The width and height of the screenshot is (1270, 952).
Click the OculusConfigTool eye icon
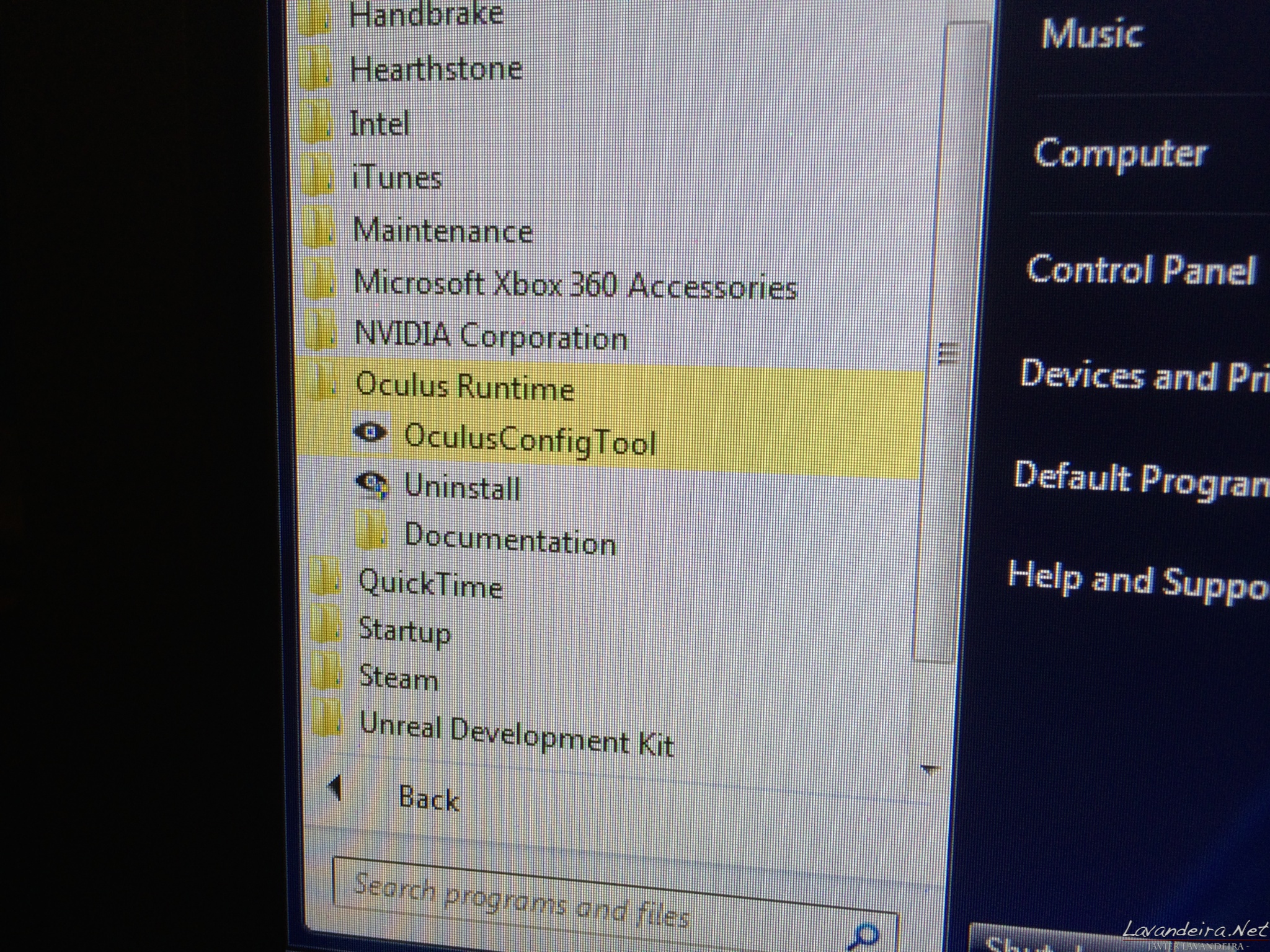pyautogui.click(x=370, y=432)
